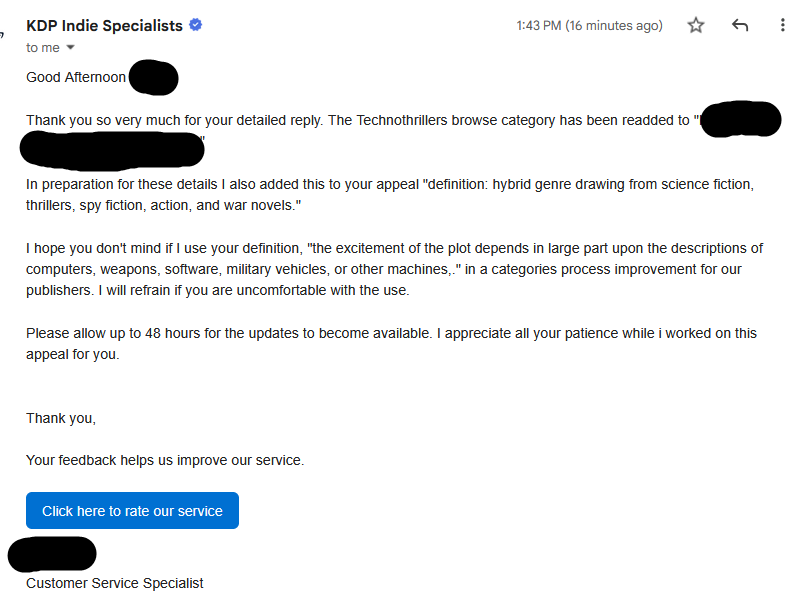The image size is (804, 593).
Task: Click sender name KDP Indie Specialists
Action: (104, 26)
